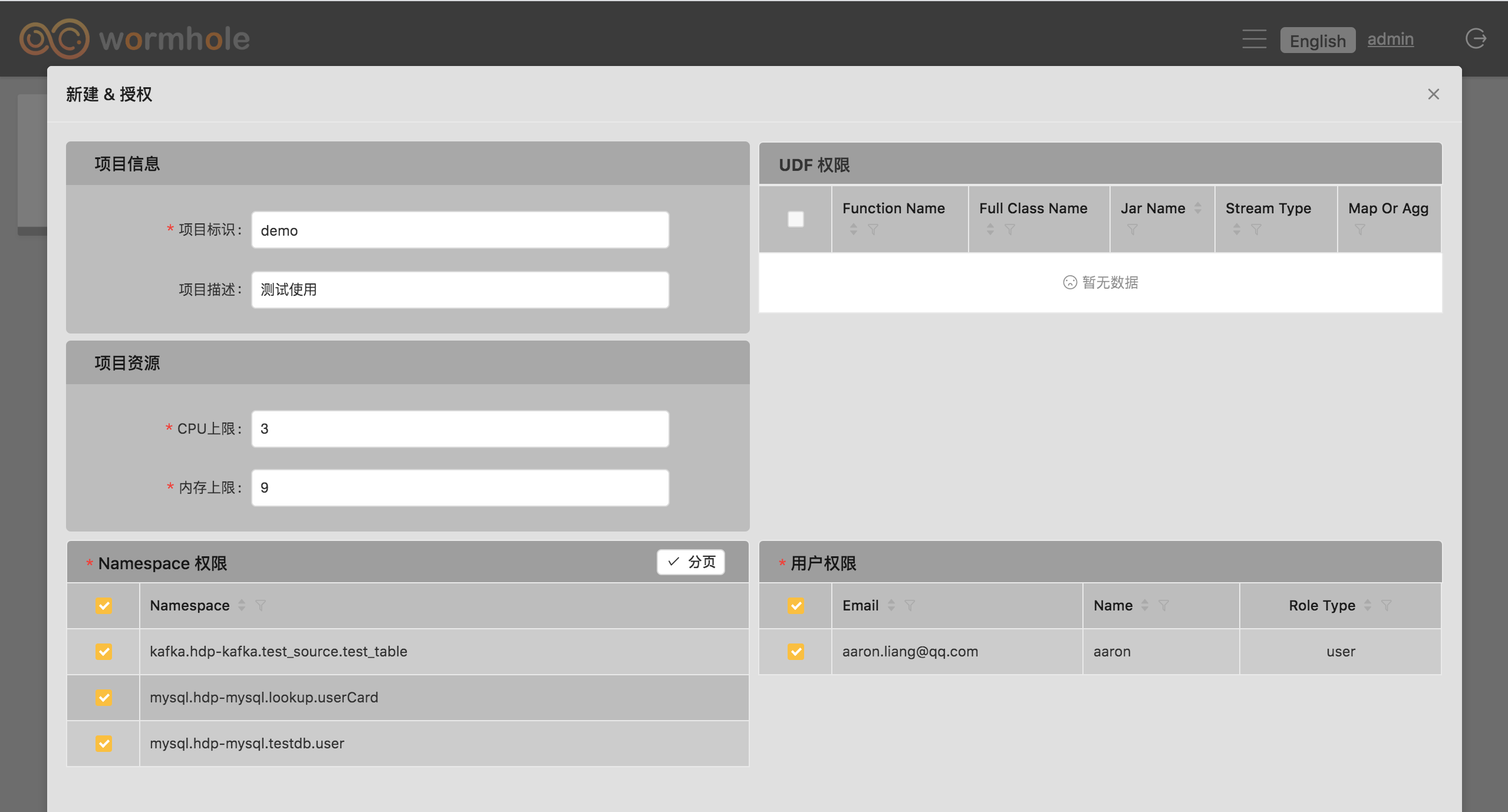Click the admin user link
This screenshot has width=1508, height=812.
[1390, 39]
